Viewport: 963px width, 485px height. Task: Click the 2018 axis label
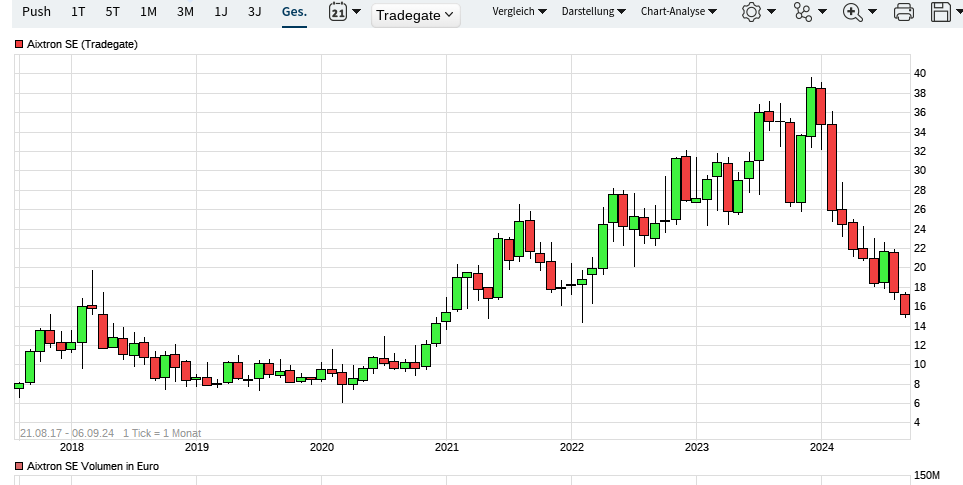[72, 447]
